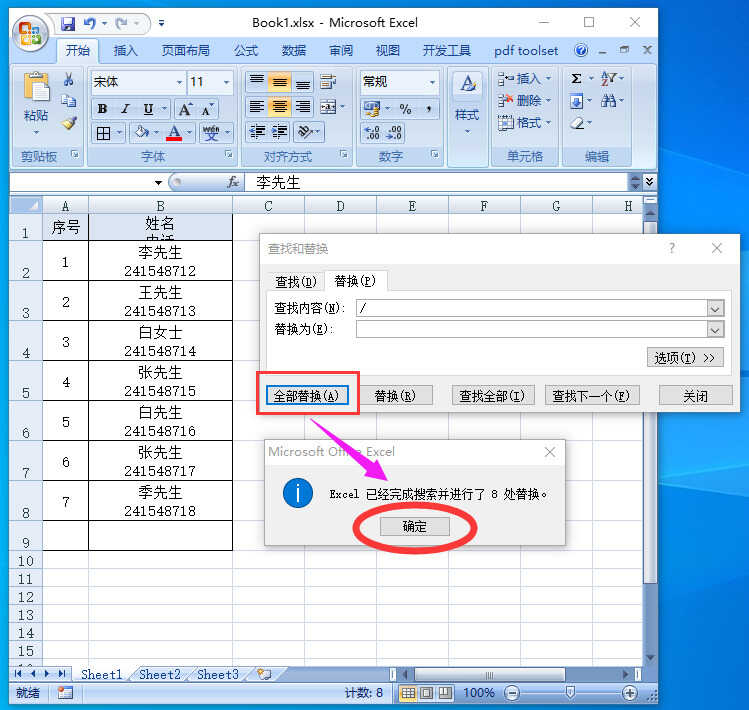Open number format 常规 dropdown
Image resolution: width=749 pixels, height=710 pixels.
pos(432,82)
